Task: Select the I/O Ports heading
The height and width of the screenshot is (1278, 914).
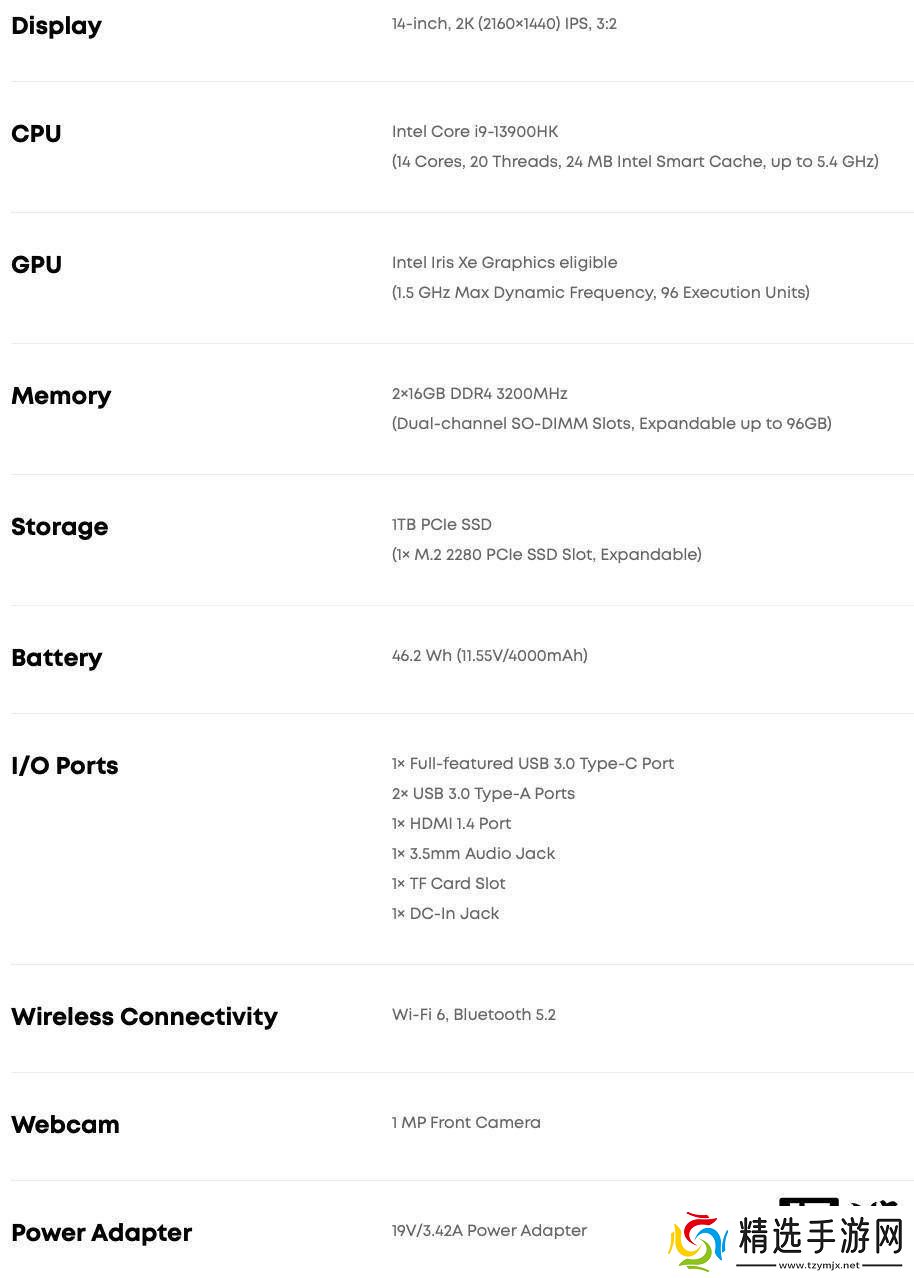Action: 64,766
